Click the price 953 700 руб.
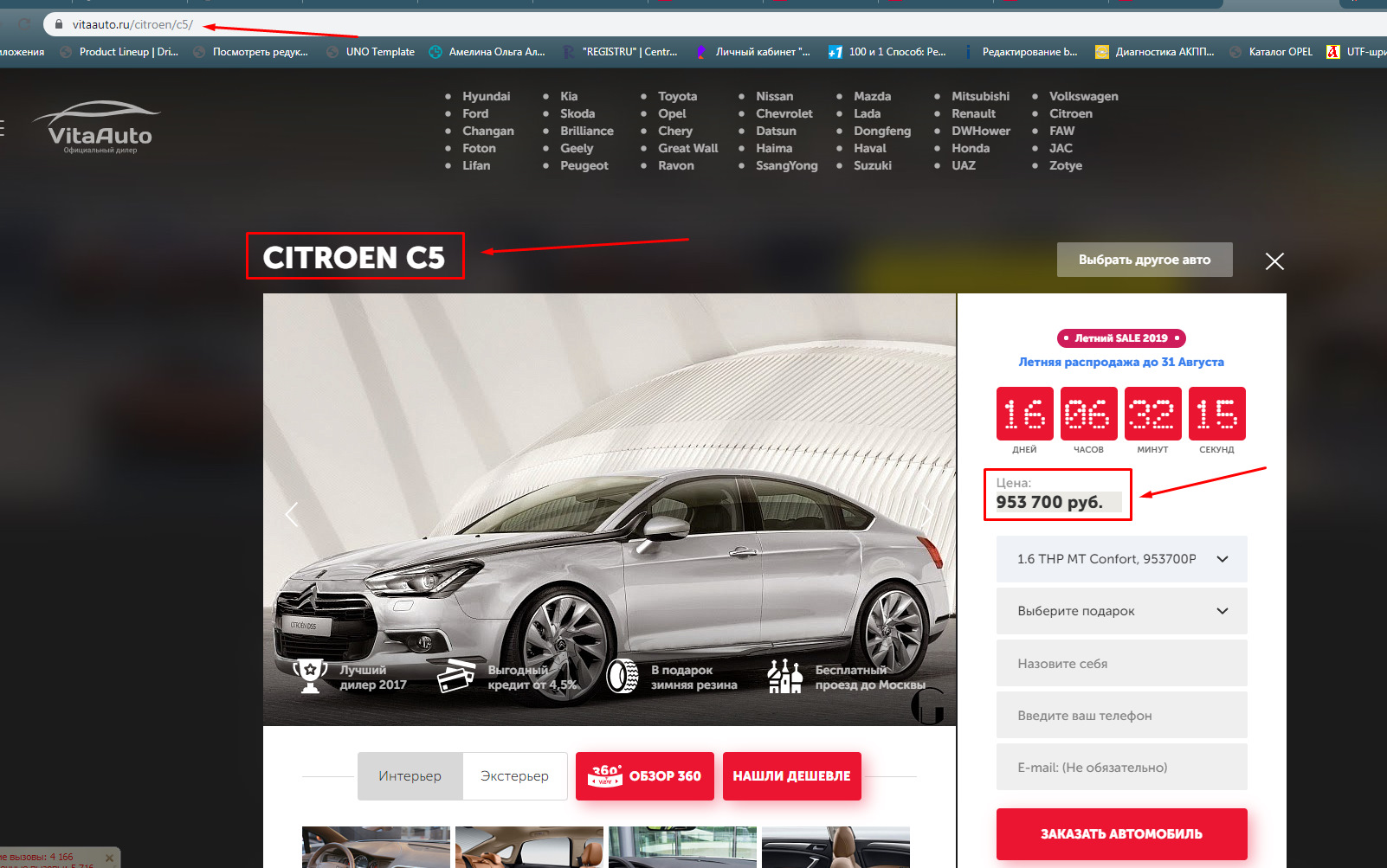Screen dimensions: 1387x868 point(1049,502)
